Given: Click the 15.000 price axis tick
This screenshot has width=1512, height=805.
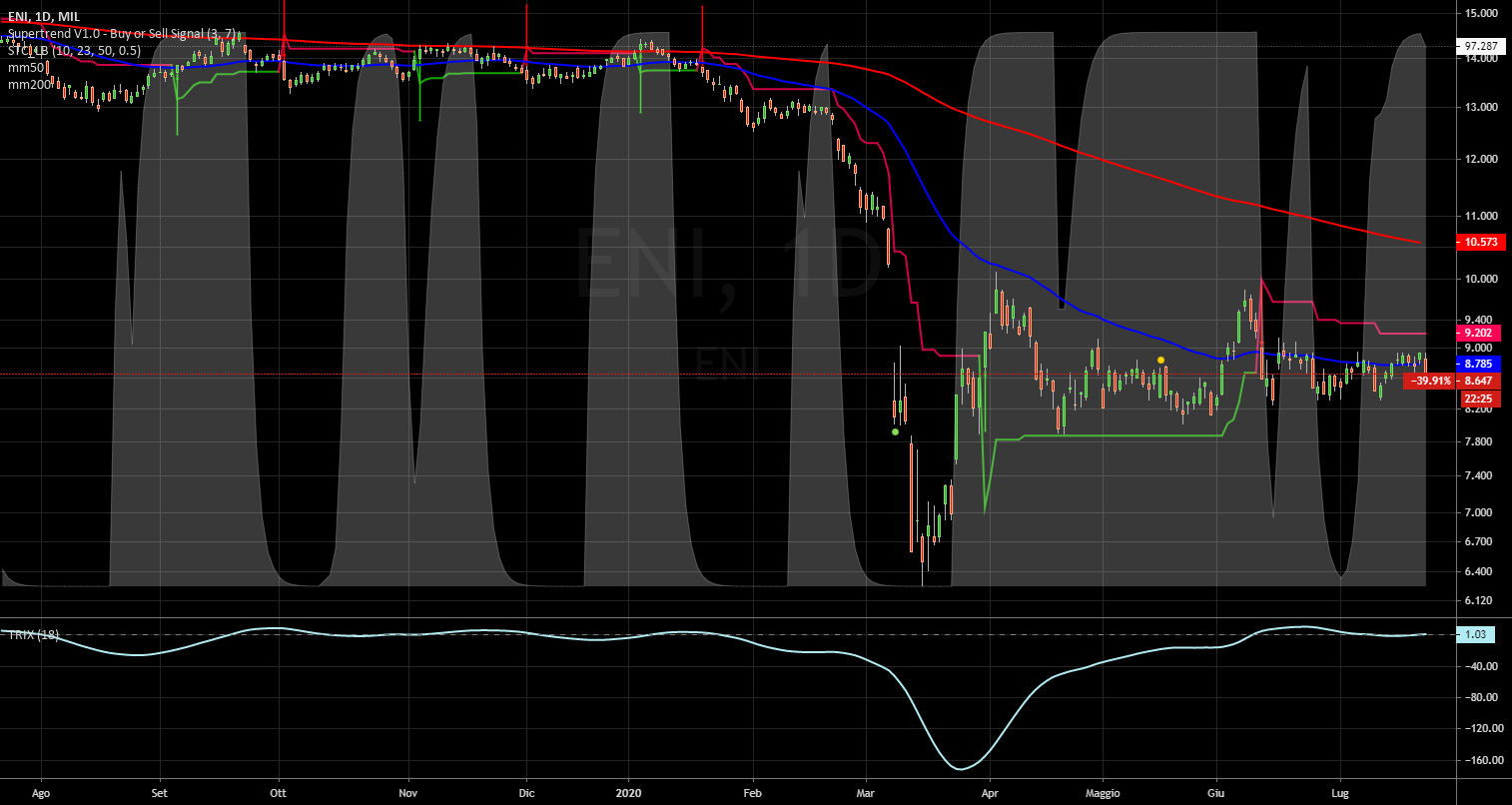Looking at the screenshot, I should coord(1482,13).
